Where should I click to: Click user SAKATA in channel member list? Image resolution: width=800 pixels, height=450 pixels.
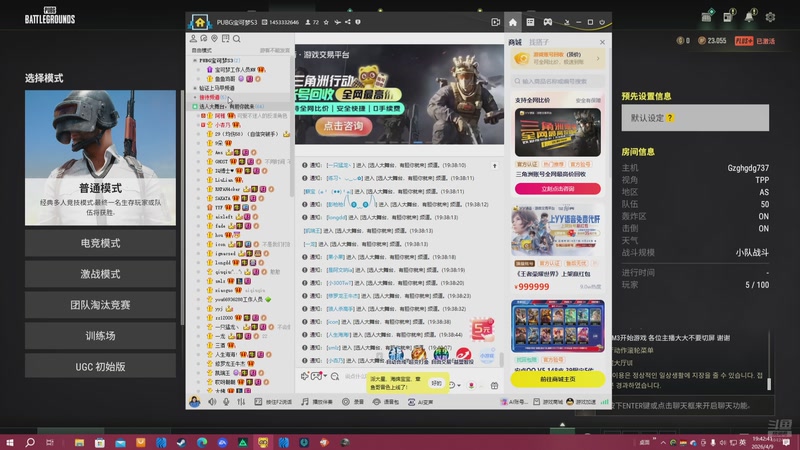222,198
